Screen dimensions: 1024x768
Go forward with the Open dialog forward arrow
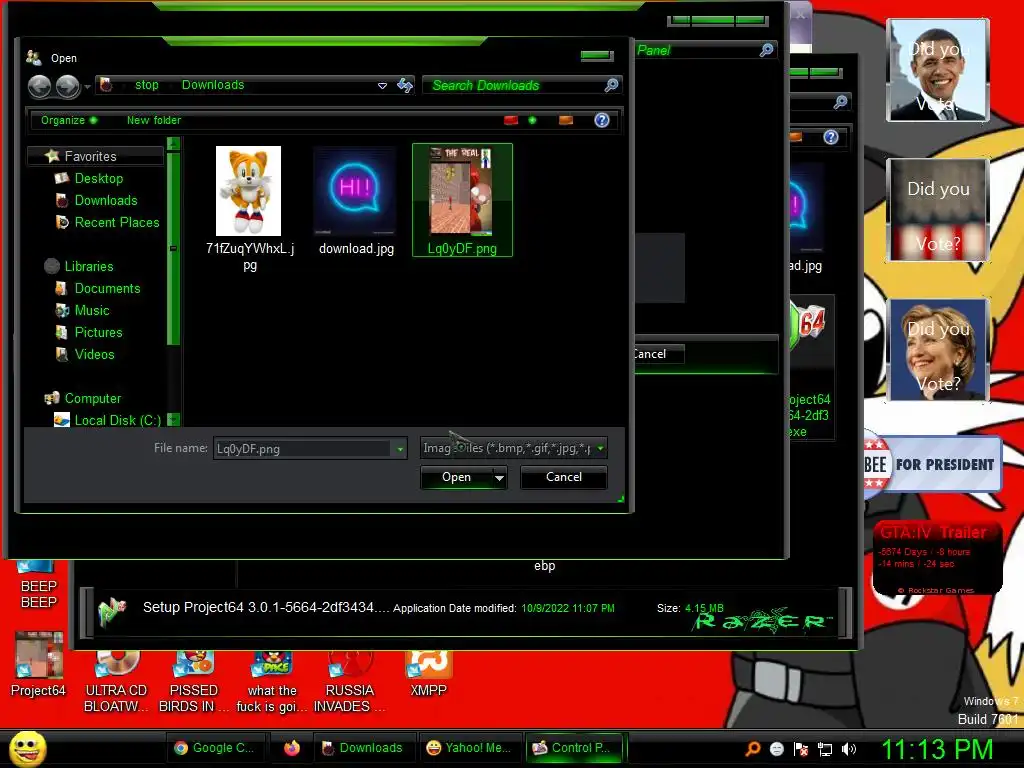[67, 86]
